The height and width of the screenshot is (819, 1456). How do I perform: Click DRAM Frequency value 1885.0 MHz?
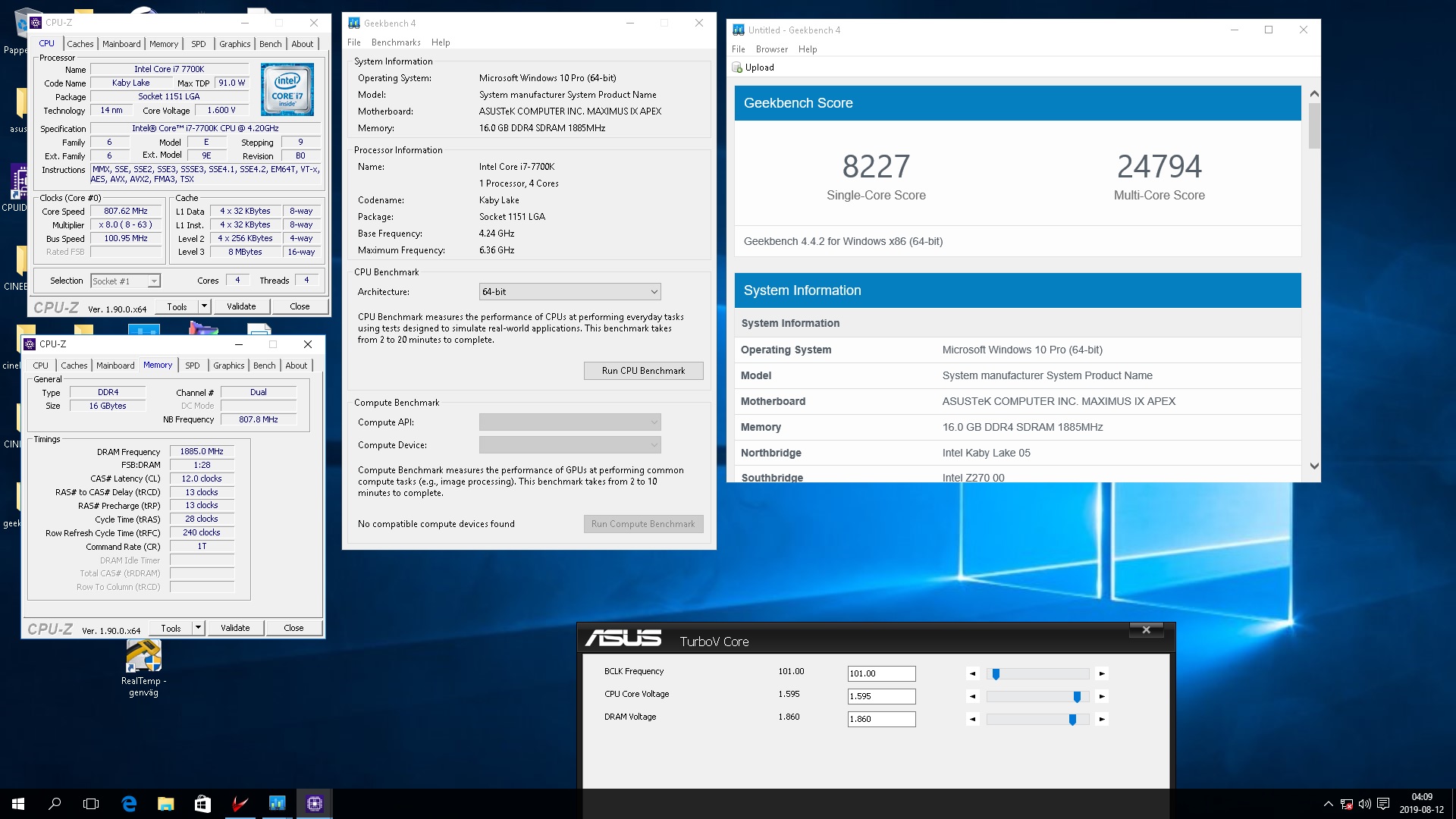[202, 451]
